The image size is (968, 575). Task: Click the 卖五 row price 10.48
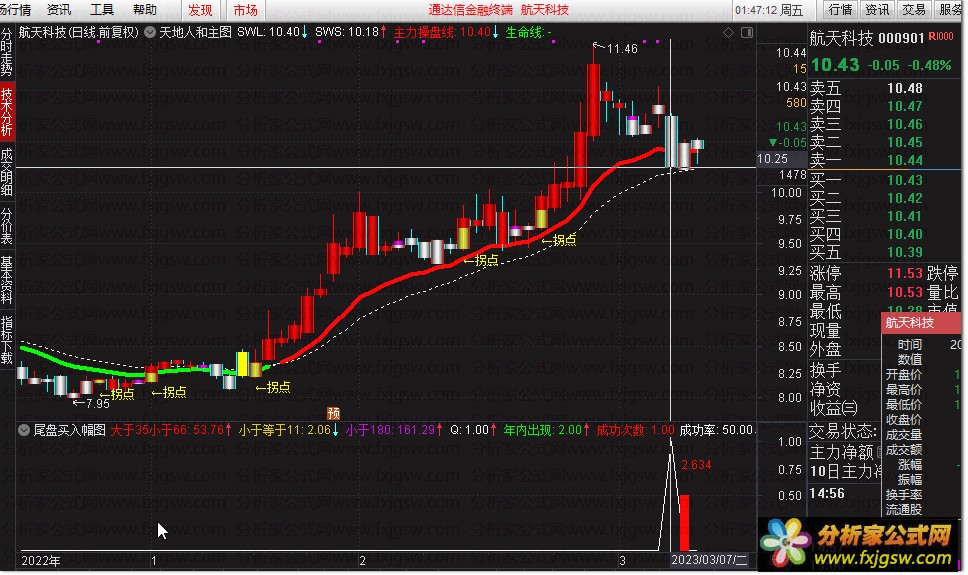click(x=904, y=88)
